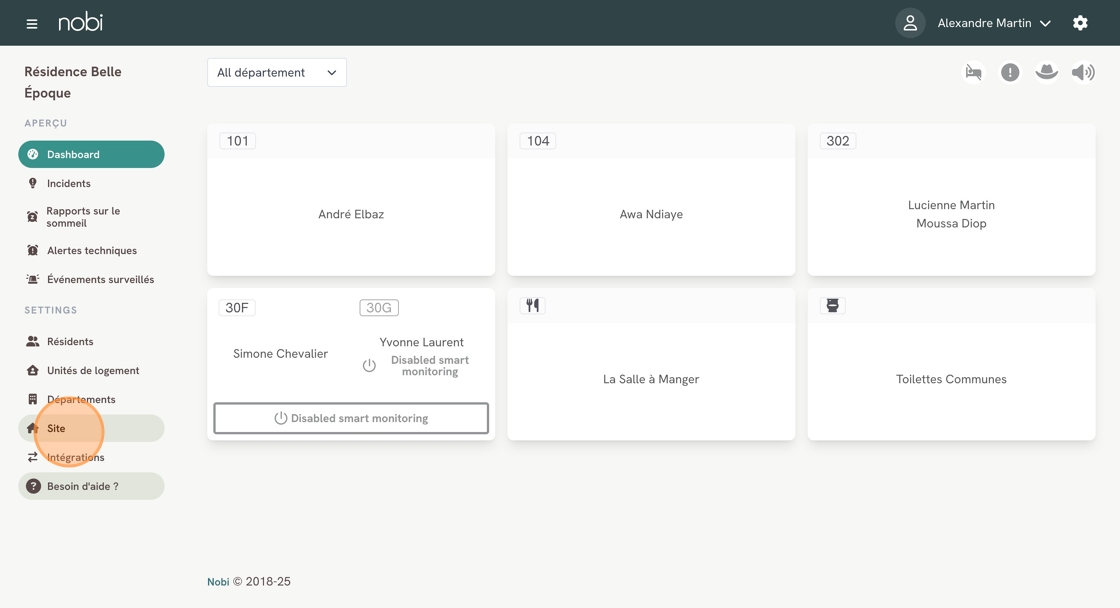
Task: Open room 101 André Elbaz card
Action: (x=351, y=214)
